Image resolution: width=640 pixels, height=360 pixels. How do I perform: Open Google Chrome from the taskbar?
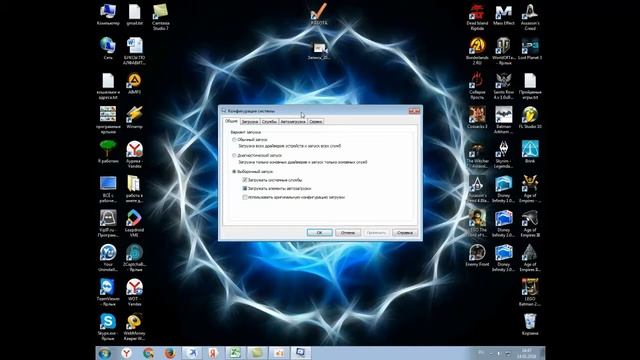(x=149, y=353)
